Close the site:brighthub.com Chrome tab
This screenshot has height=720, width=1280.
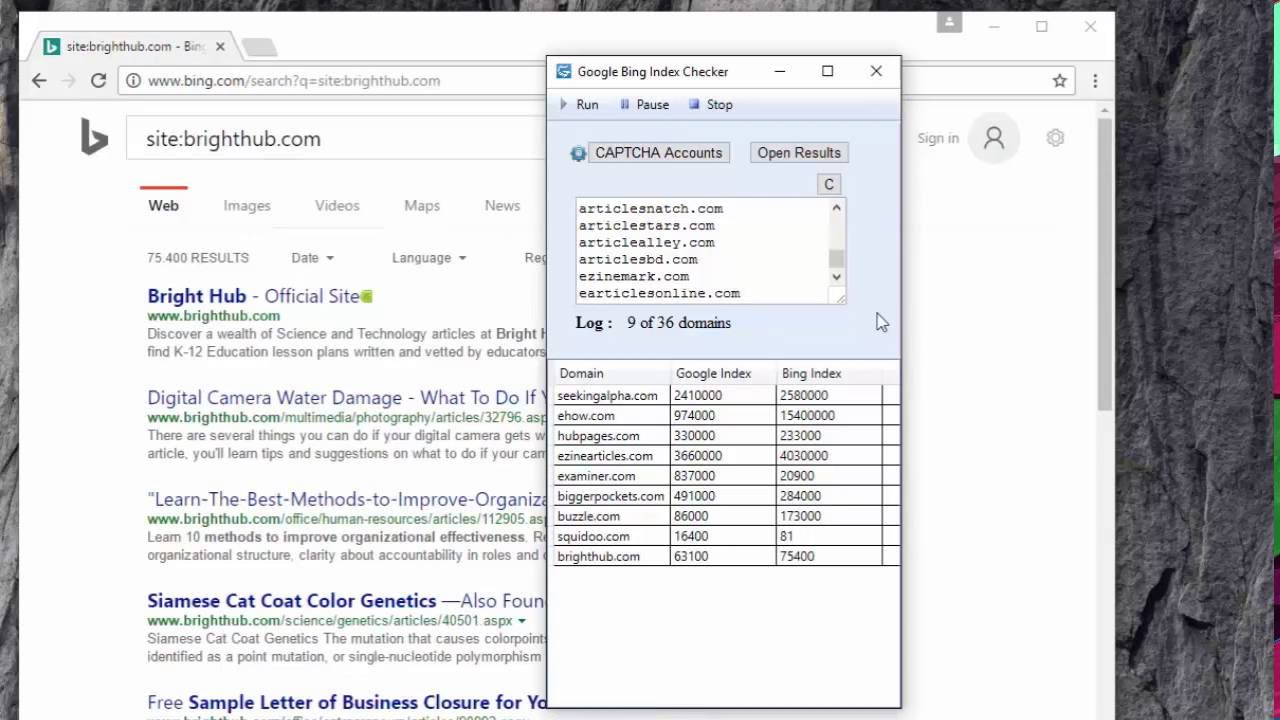[x=220, y=47]
